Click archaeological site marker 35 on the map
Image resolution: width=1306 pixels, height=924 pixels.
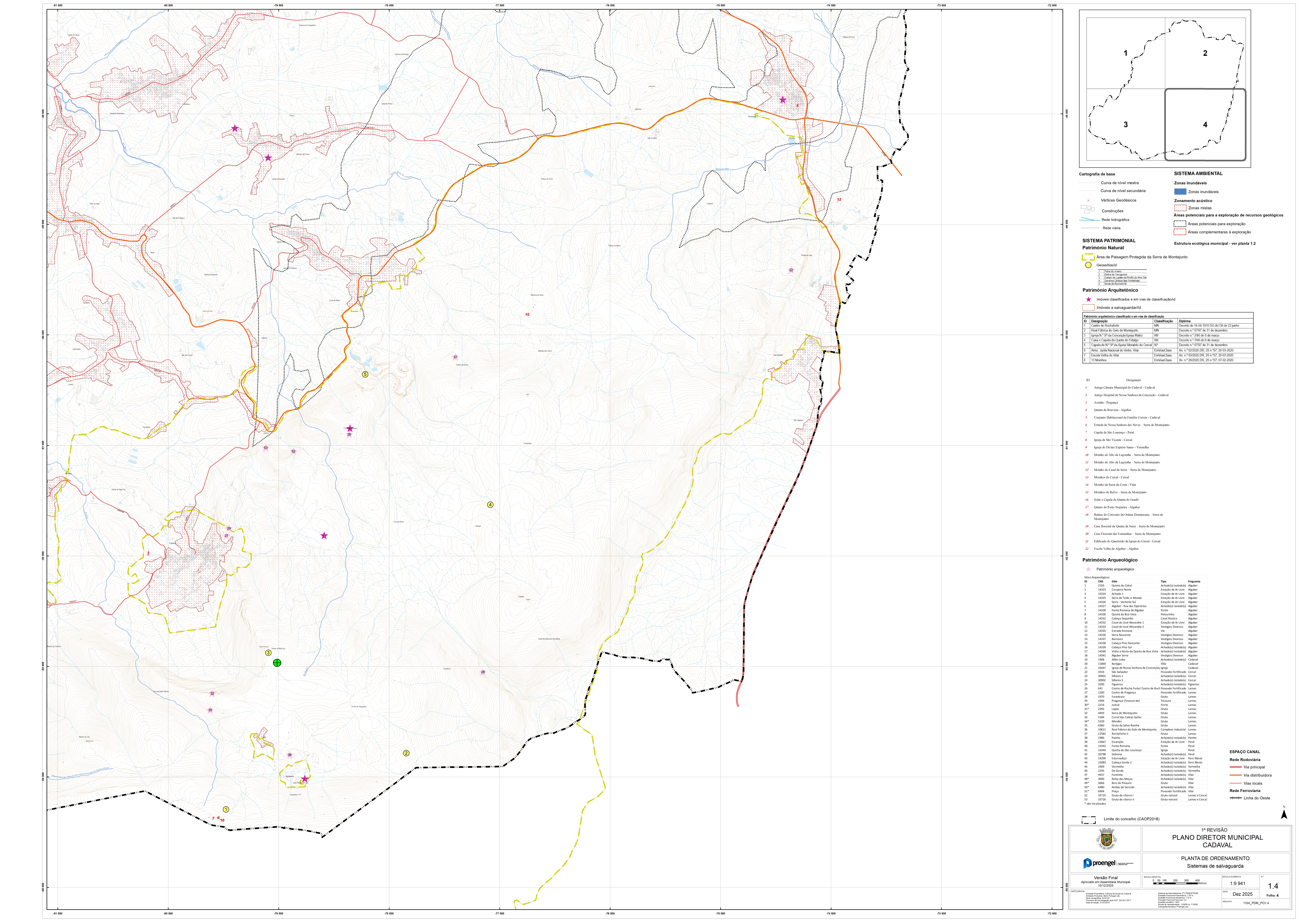pos(210,710)
